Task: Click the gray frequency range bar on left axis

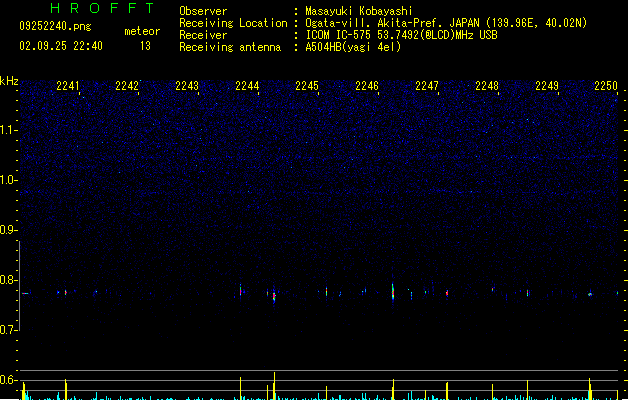Action: (19, 286)
